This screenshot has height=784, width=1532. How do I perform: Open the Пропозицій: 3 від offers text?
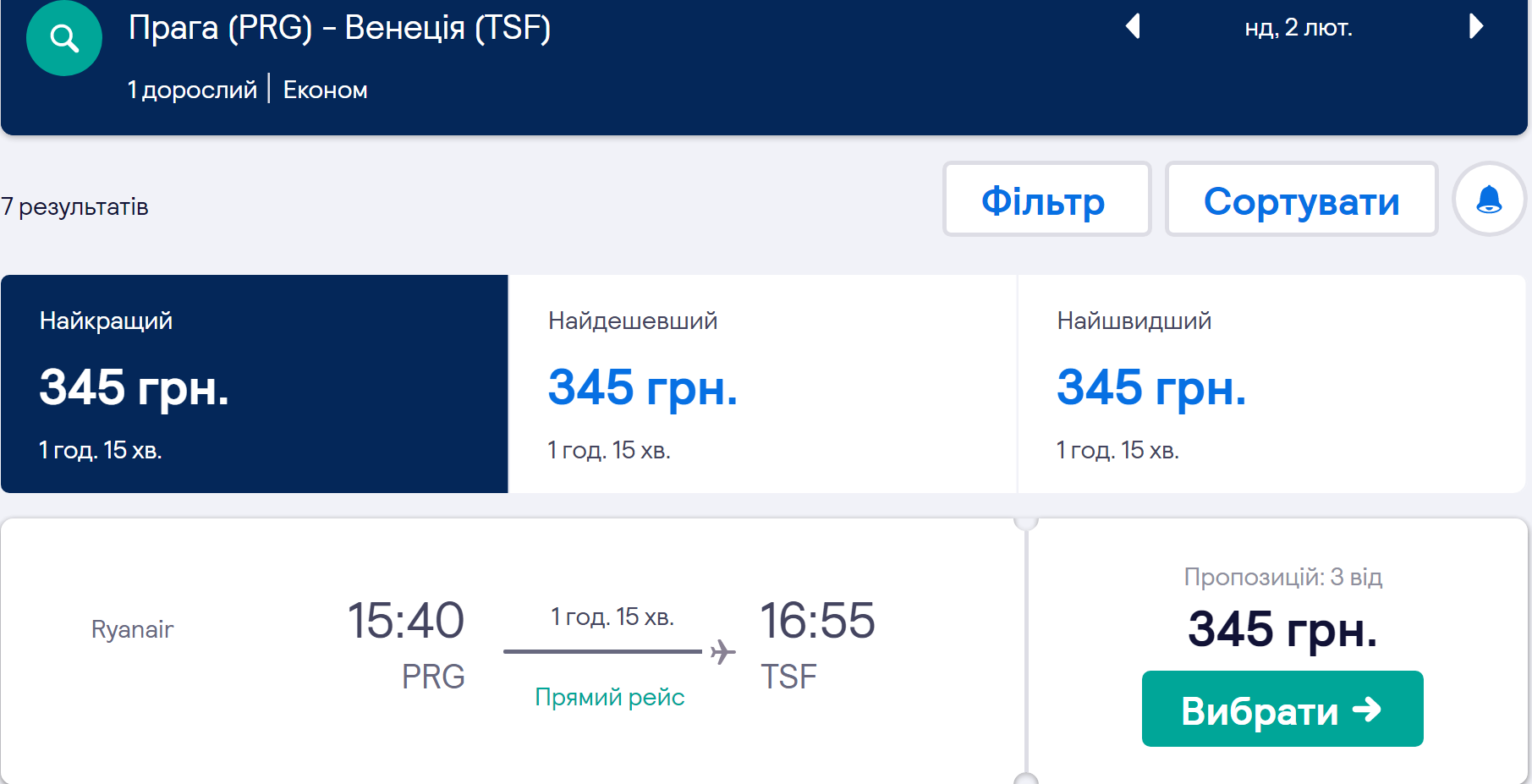1282,577
